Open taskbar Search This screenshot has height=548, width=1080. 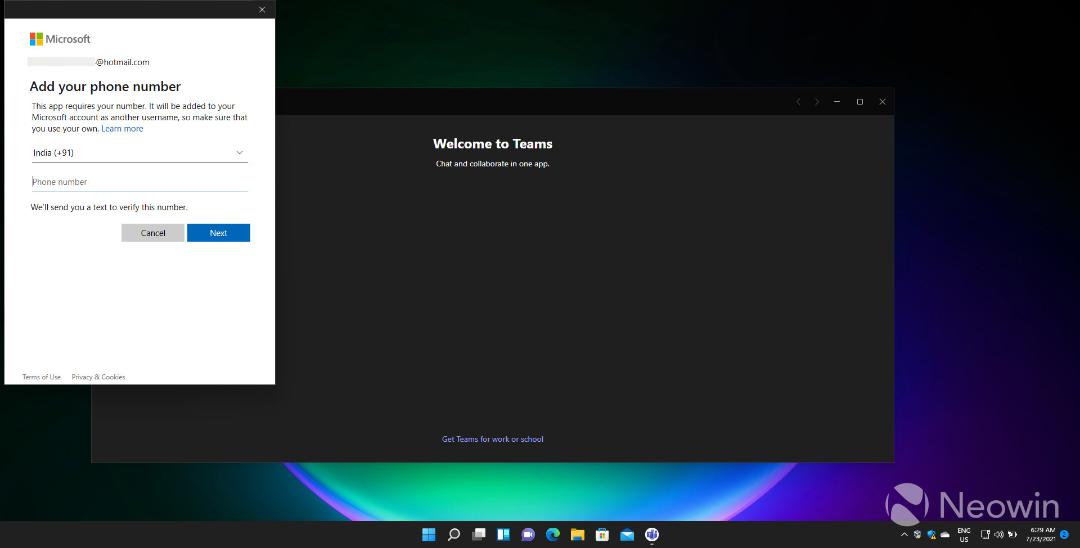(x=453, y=534)
